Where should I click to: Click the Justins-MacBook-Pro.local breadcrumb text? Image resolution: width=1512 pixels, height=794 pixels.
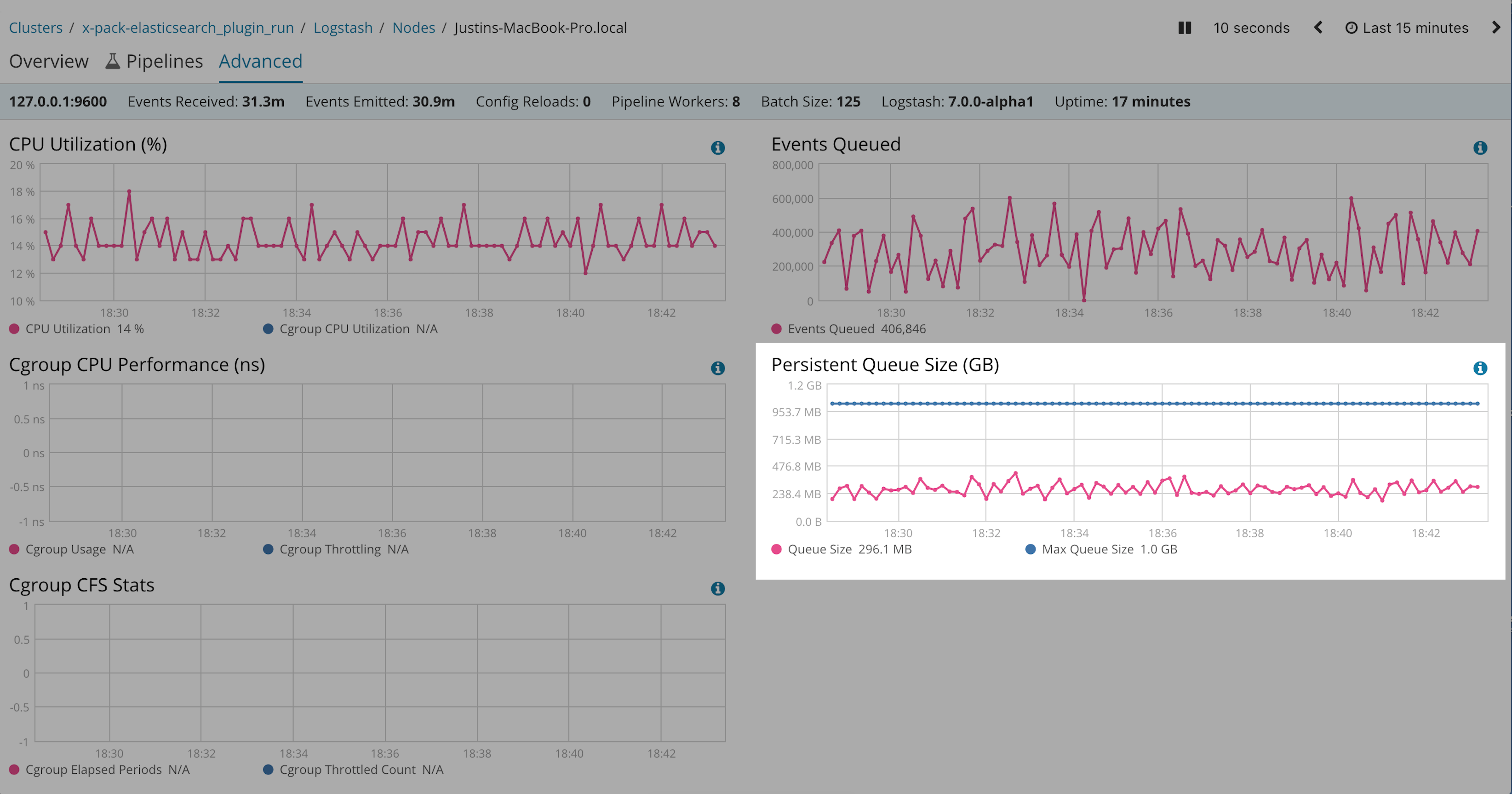541,28
